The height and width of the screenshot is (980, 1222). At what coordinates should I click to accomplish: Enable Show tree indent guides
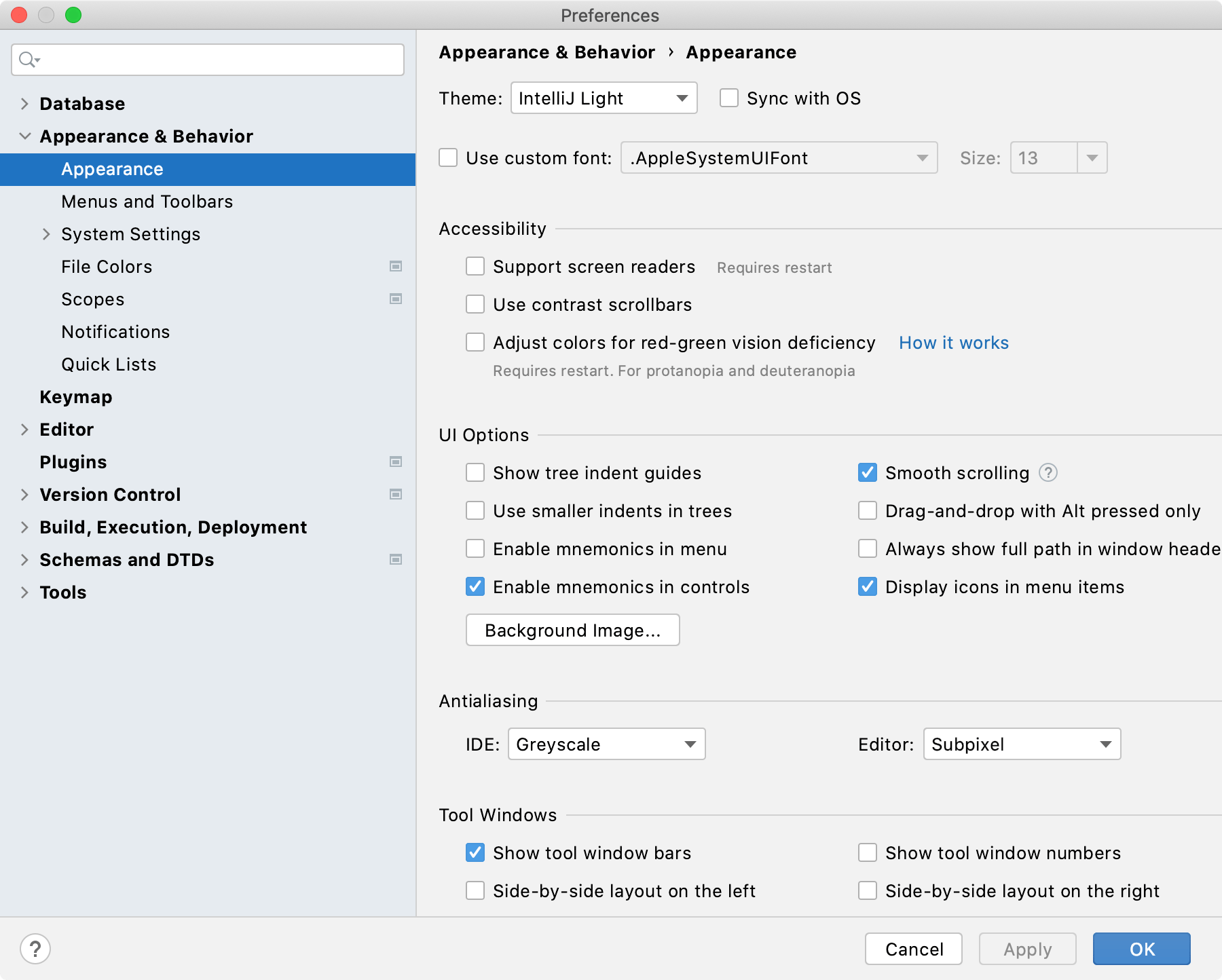475,473
